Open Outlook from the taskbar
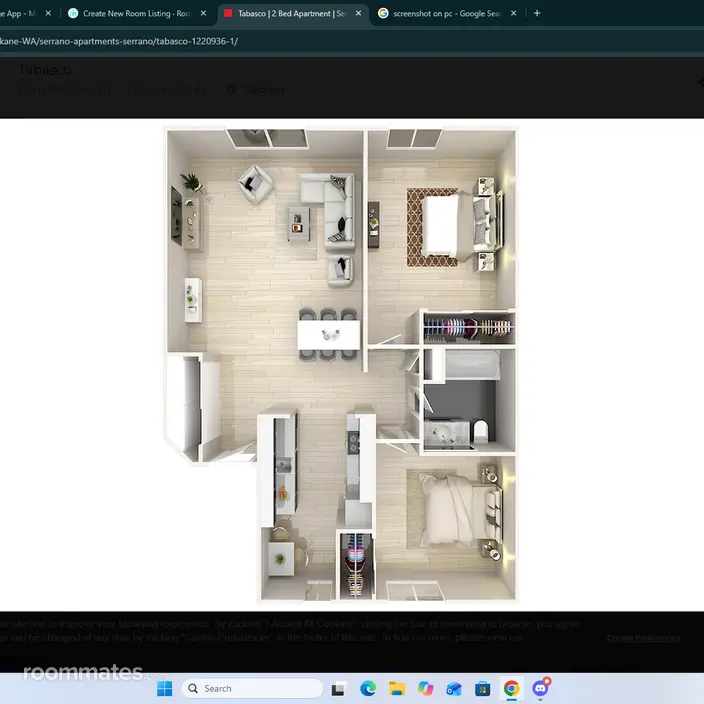Screen dimensions: 704x704 click(454, 688)
